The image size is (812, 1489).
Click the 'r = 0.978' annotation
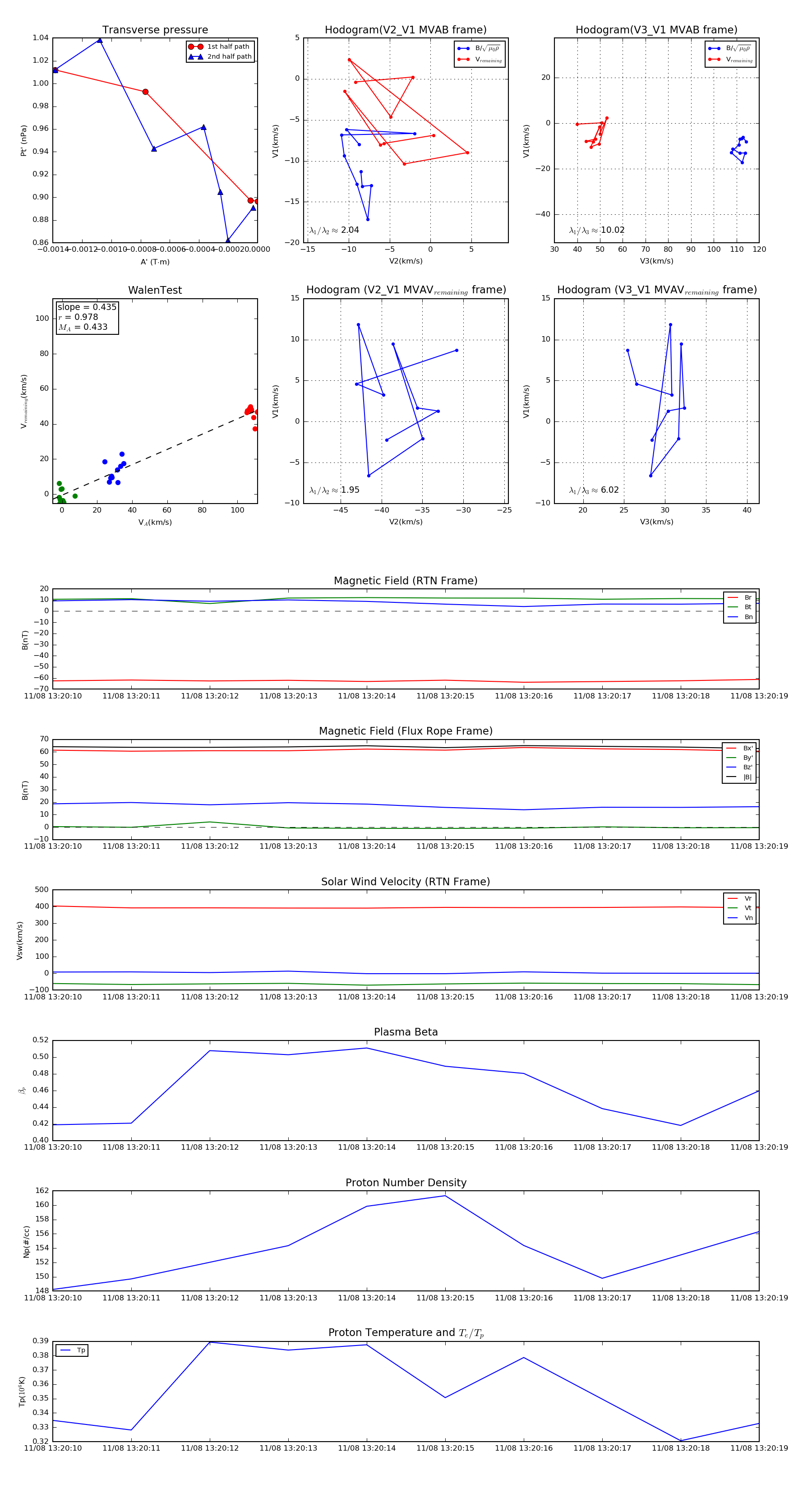(78, 317)
